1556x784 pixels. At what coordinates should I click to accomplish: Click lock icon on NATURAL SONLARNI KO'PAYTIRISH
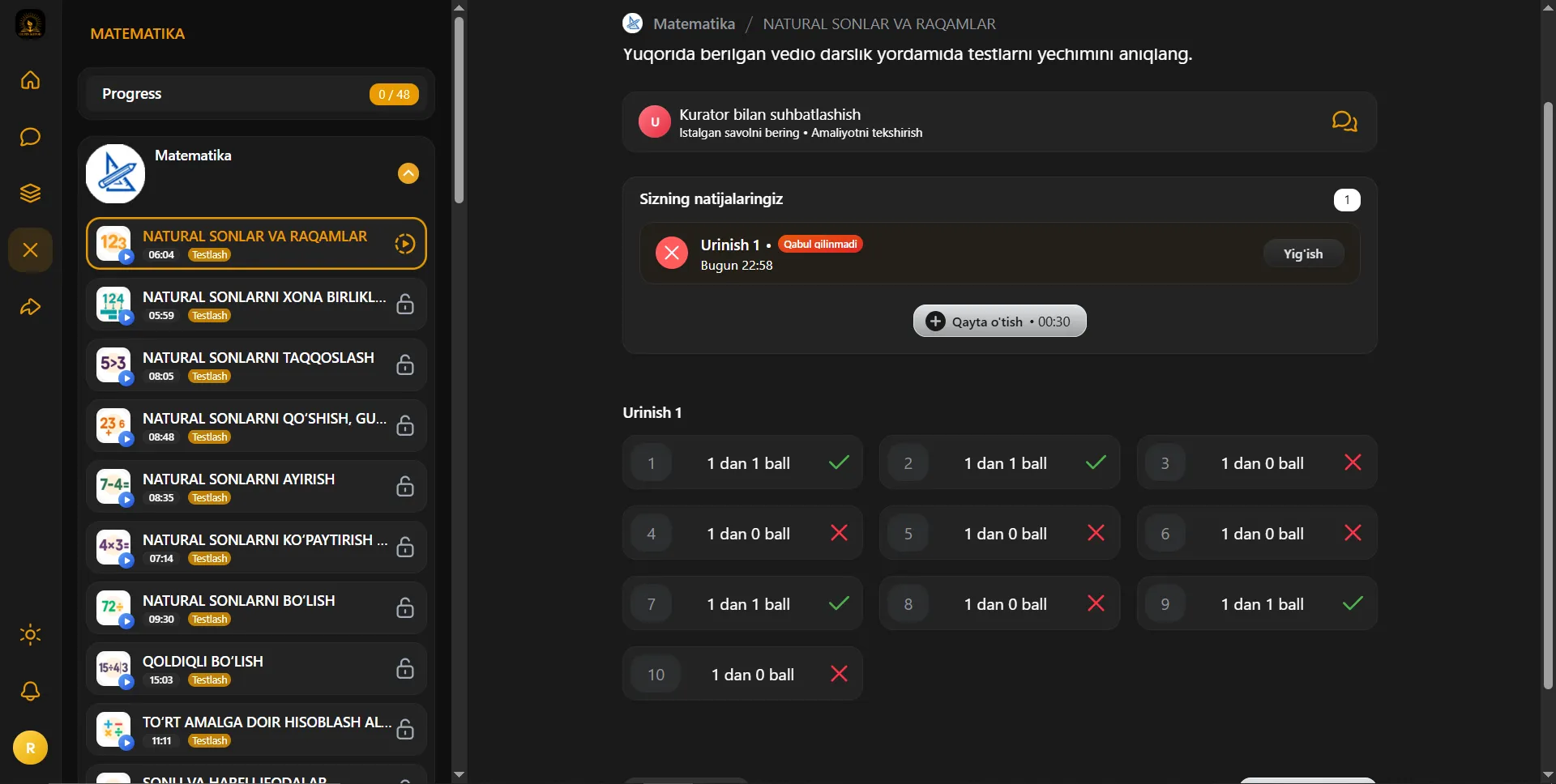click(x=405, y=548)
